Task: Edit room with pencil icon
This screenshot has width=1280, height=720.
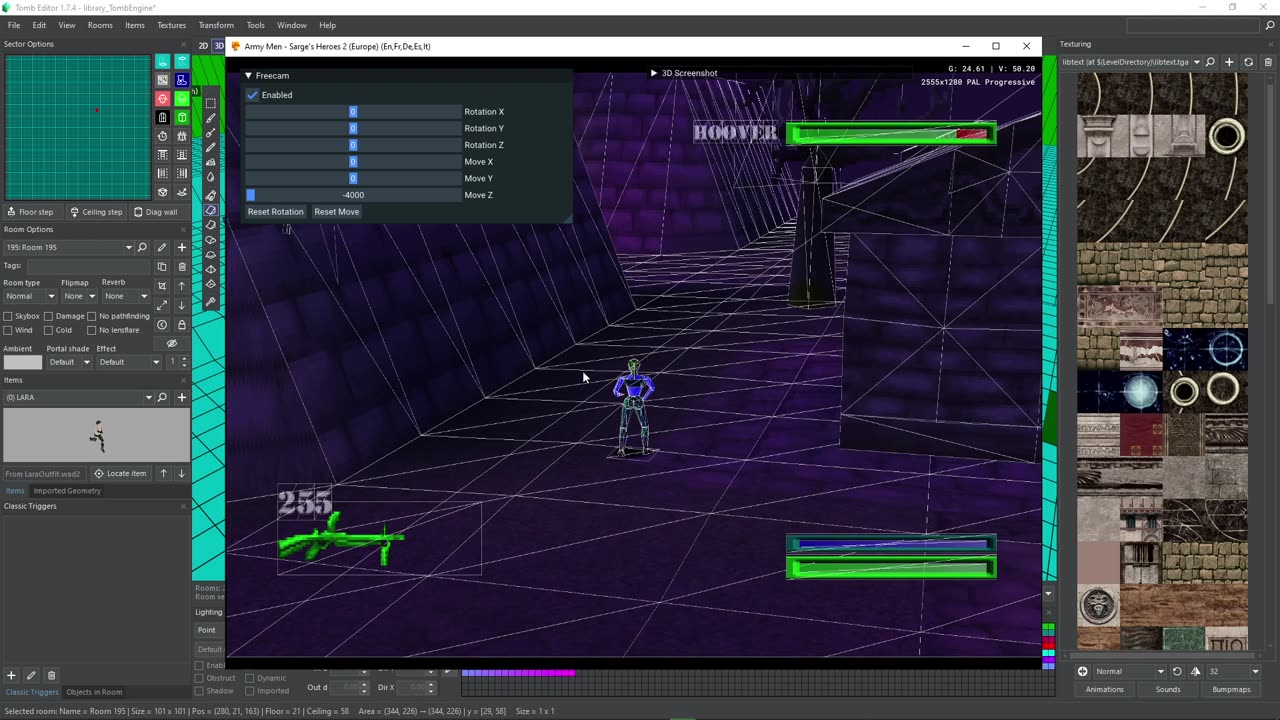Action: tap(162, 247)
